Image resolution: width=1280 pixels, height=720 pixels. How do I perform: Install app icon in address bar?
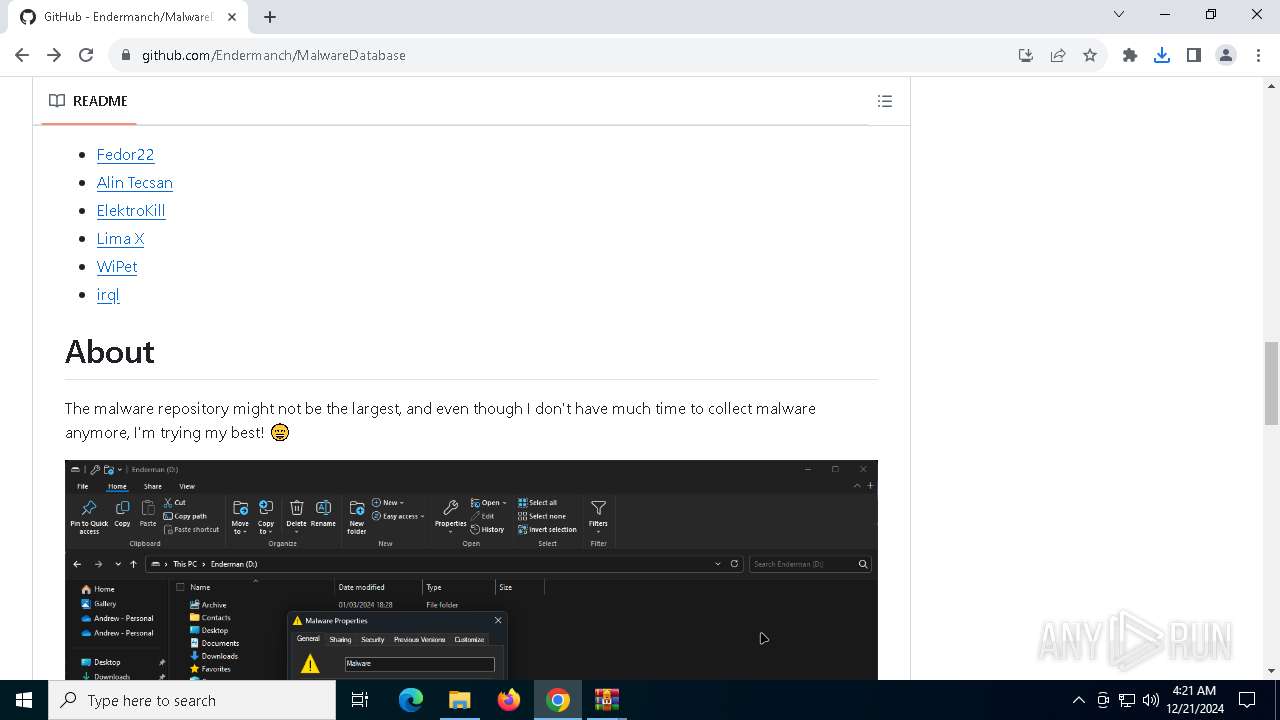click(x=1026, y=55)
